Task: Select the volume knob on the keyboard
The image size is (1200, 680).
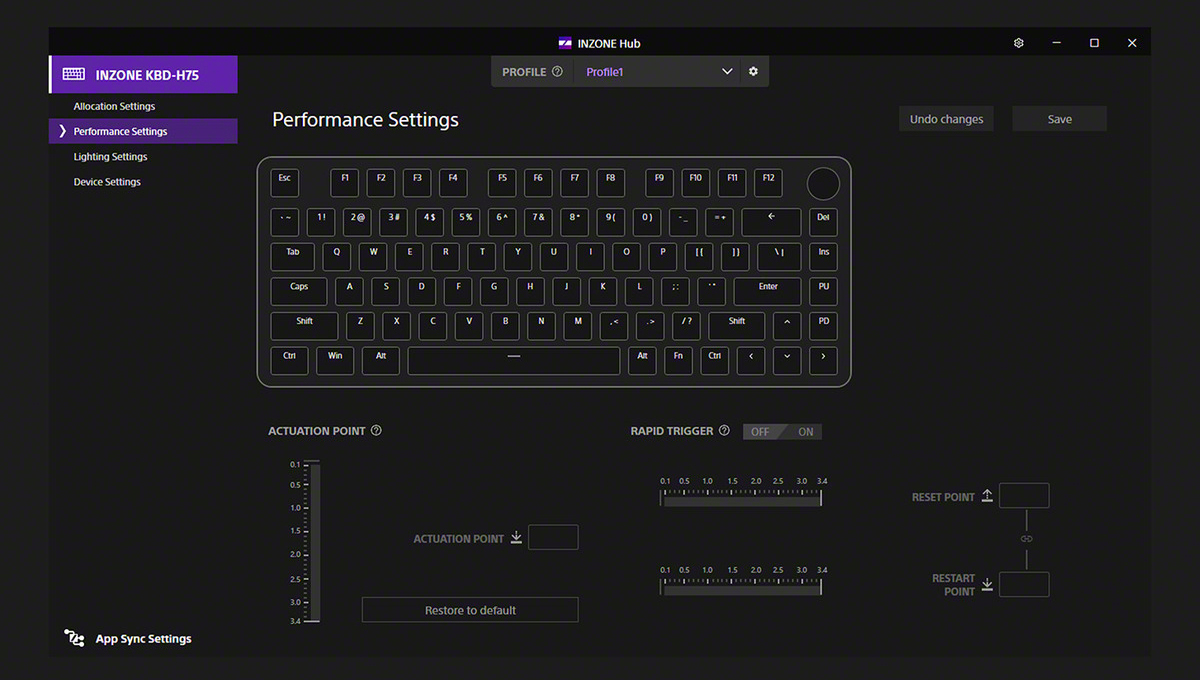Action: (x=823, y=184)
